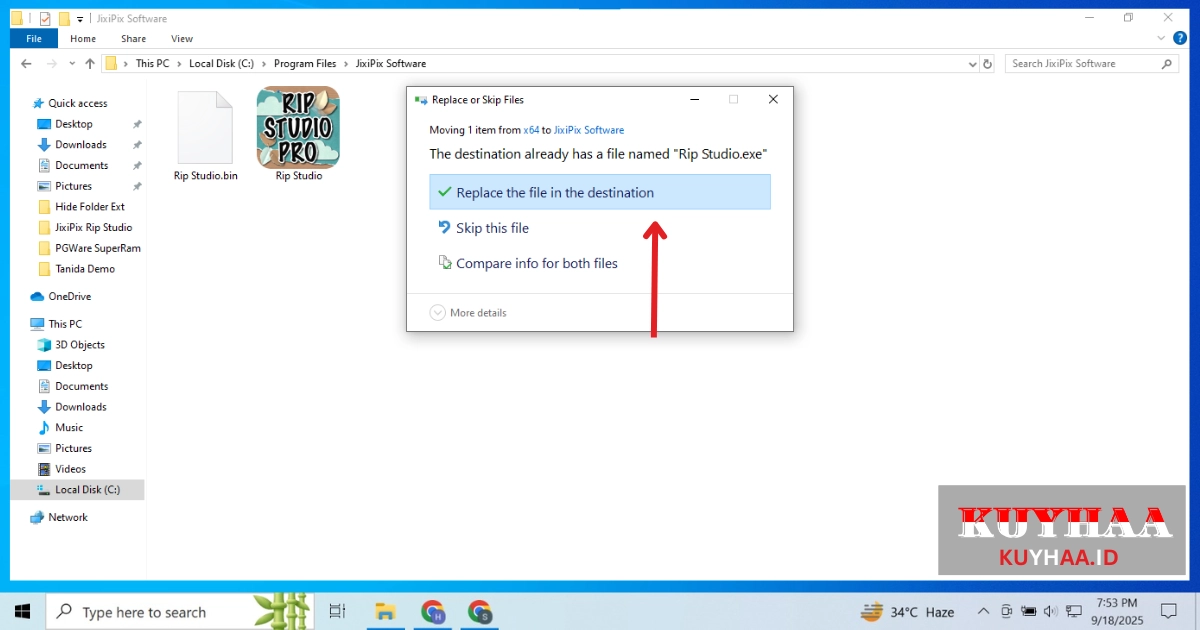Go back using the Back arrow
Image resolution: width=1200 pixels, height=630 pixels.
pos(27,63)
